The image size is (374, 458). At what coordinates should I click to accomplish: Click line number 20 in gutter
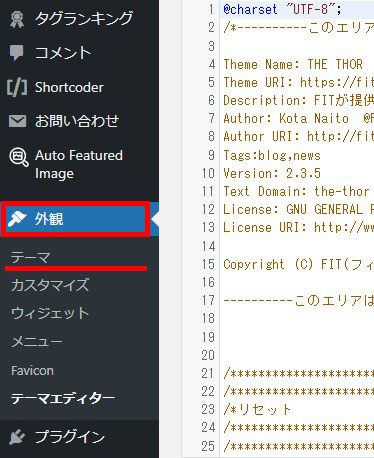pyautogui.click(x=208, y=355)
